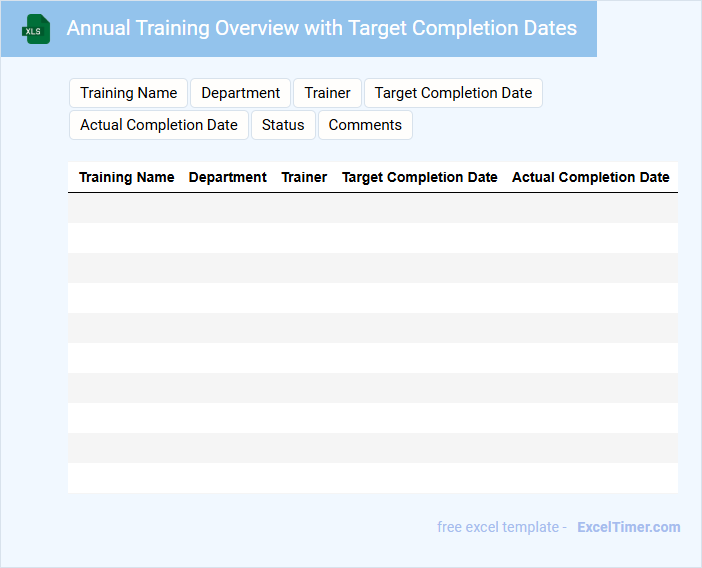Select the Comments tag button
The width and height of the screenshot is (702, 568).
click(x=365, y=125)
